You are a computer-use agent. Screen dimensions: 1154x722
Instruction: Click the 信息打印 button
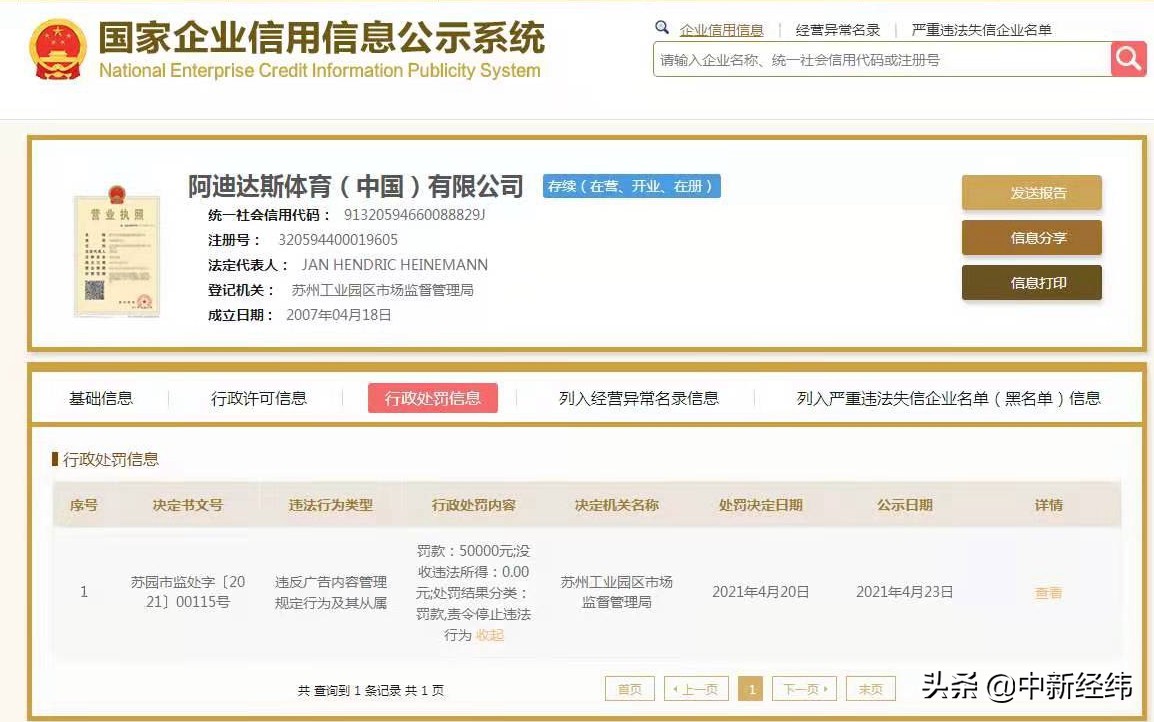pyautogui.click(x=1031, y=283)
